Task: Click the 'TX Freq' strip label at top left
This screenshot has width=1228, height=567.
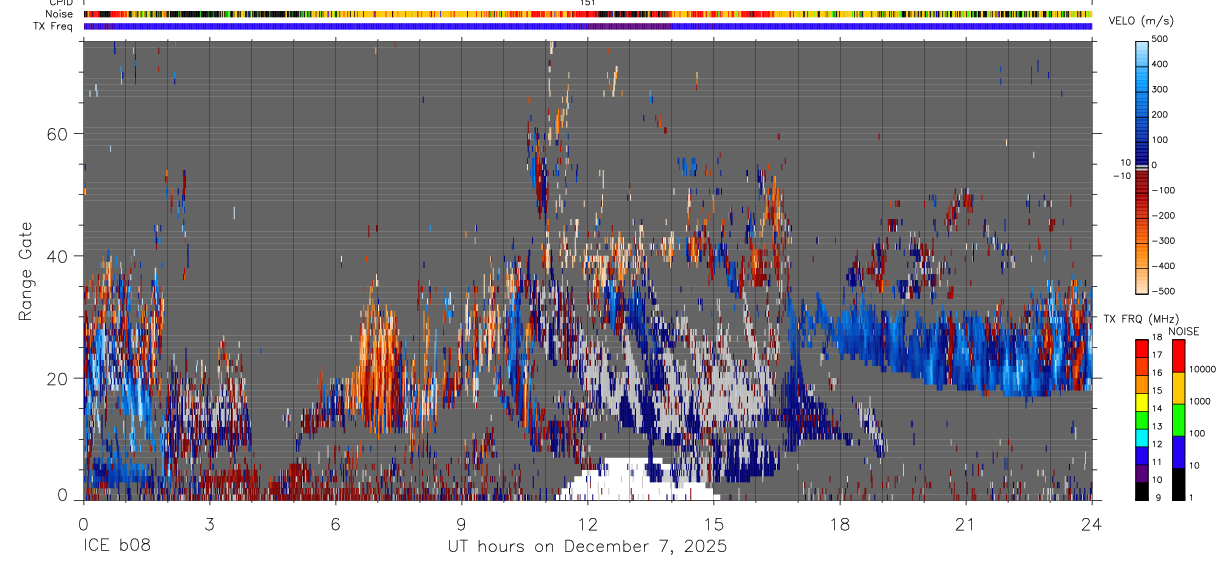Action: click(x=53, y=26)
